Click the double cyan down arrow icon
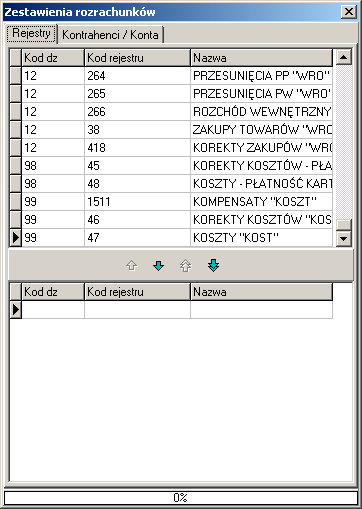362x509 pixels. [x=213, y=266]
